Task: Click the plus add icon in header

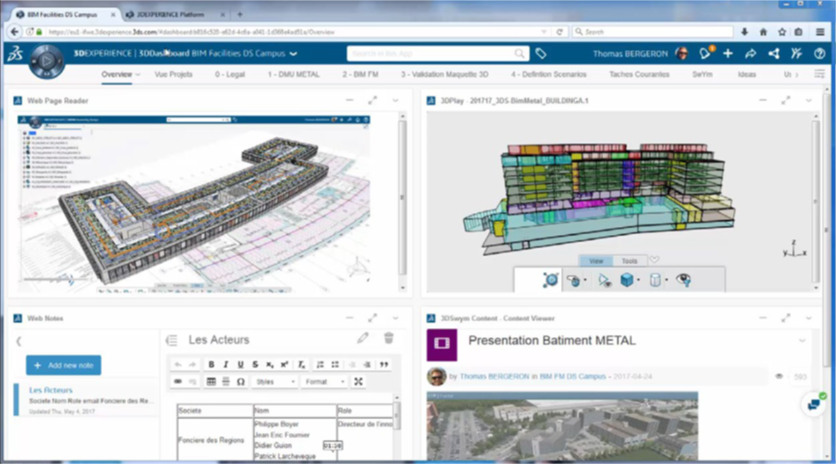Action: (x=728, y=53)
